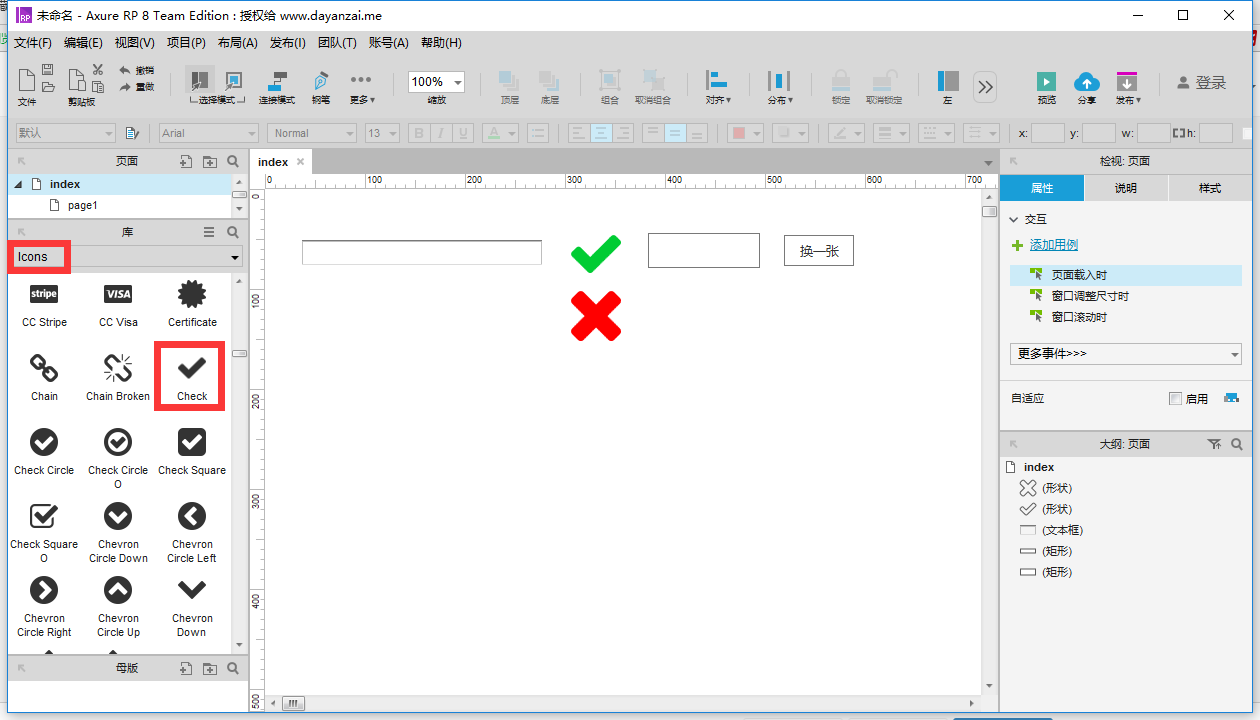Search pages in the Pages panel
The width and height of the screenshot is (1260, 720).
233,161
